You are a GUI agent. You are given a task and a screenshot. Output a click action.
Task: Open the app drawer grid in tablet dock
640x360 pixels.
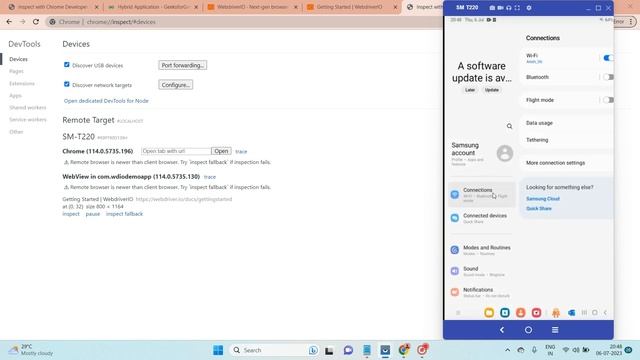[x=458, y=313]
